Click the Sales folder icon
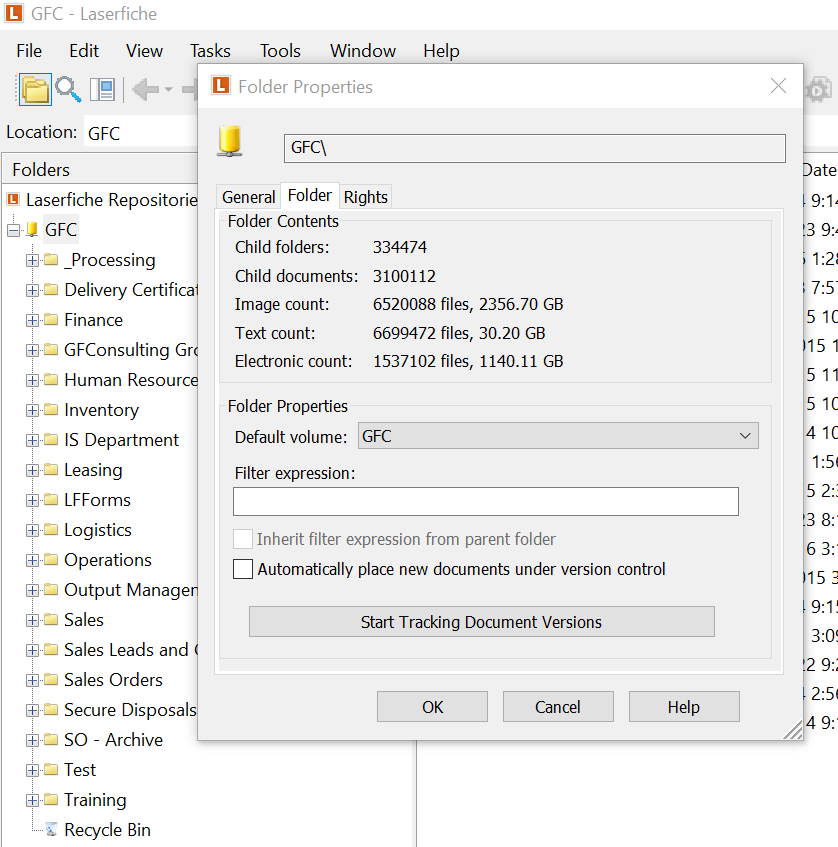Viewport: 838px width, 847px height. [x=51, y=619]
